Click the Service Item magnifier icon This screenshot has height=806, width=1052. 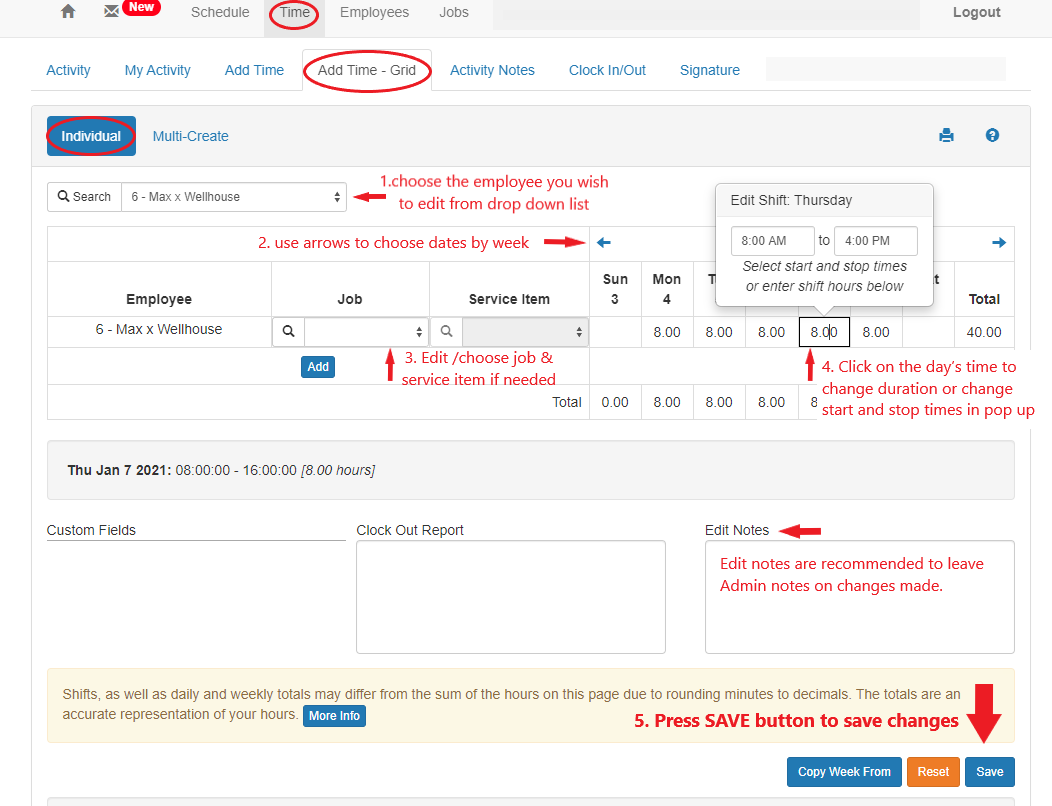446,331
